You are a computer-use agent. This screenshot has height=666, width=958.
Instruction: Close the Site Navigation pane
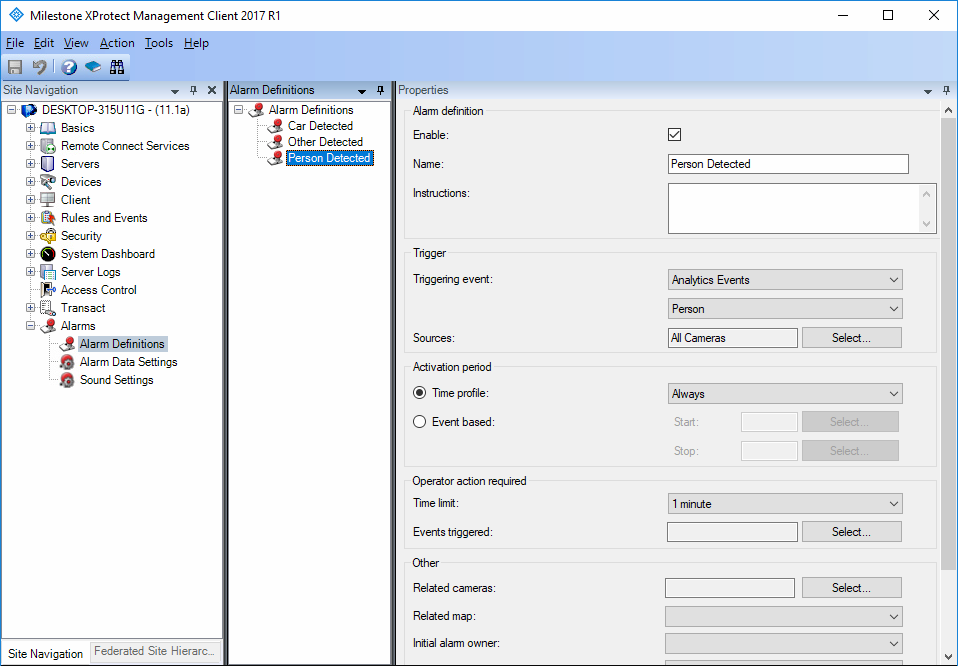point(212,90)
